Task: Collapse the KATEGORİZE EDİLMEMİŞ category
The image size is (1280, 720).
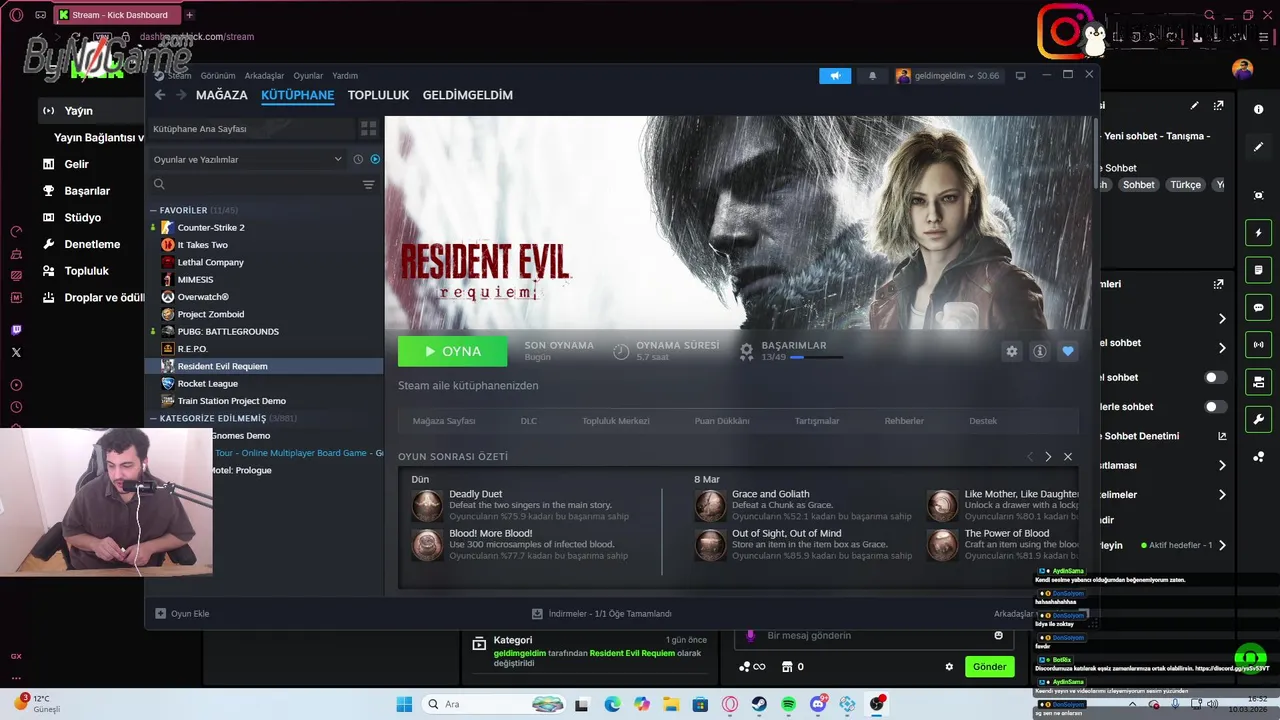Action: [153, 418]
